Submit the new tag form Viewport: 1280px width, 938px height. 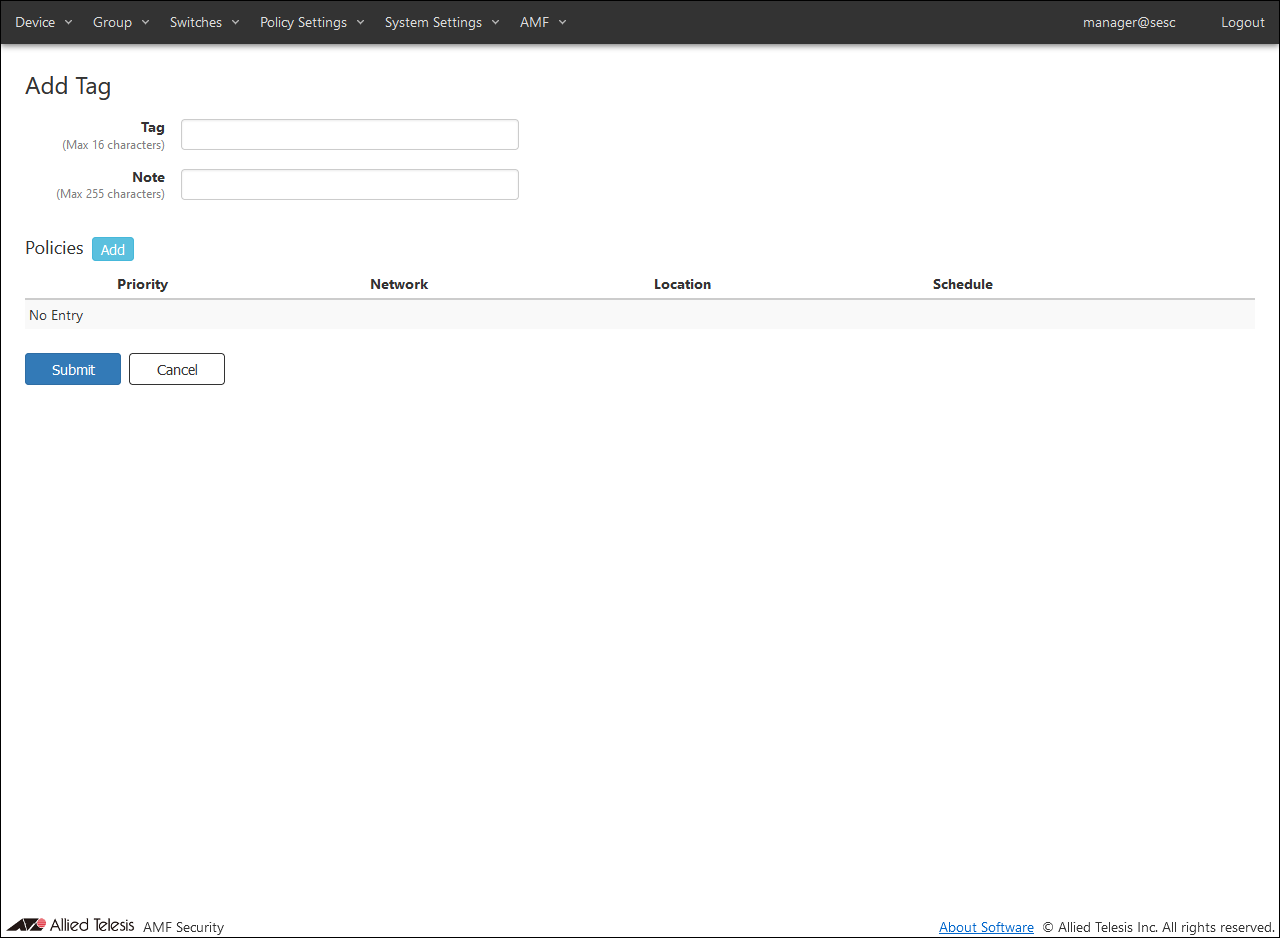(73, 369)
